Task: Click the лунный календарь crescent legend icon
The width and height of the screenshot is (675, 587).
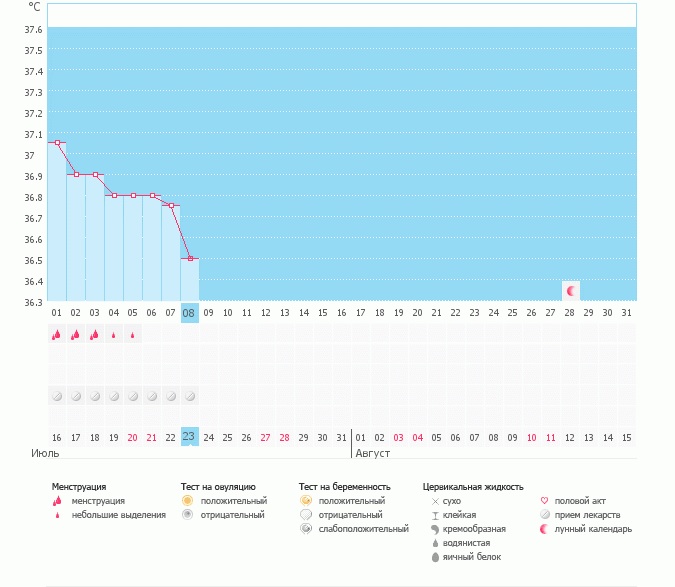Action: pos(544,528)
